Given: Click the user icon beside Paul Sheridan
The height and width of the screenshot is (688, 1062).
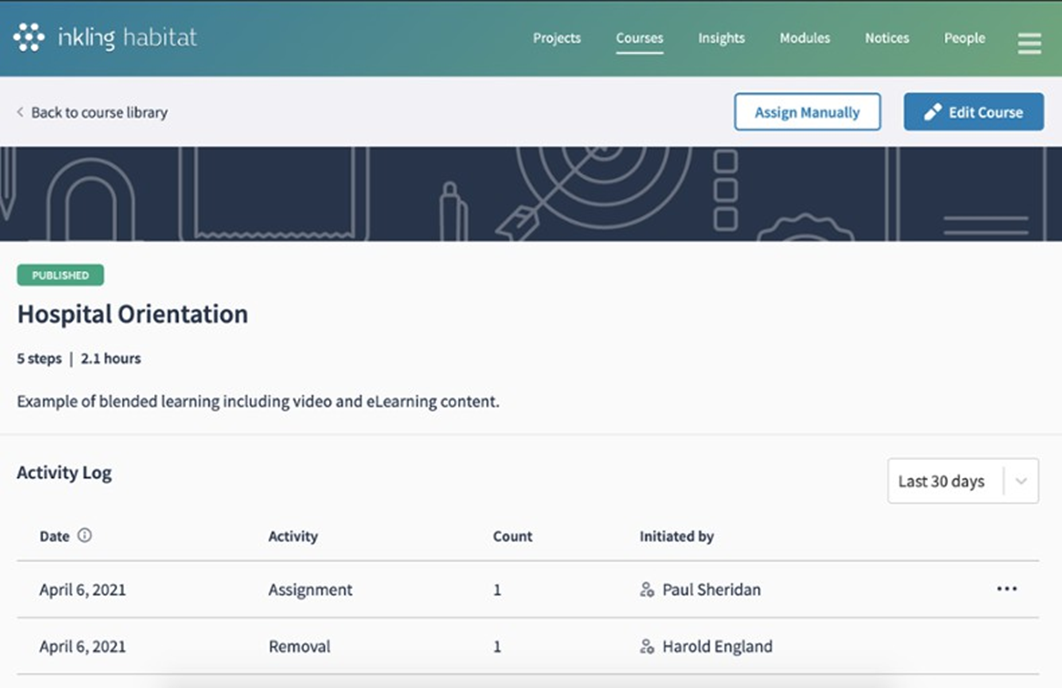Looking at the screenshot, I should [x=647, y=590].
